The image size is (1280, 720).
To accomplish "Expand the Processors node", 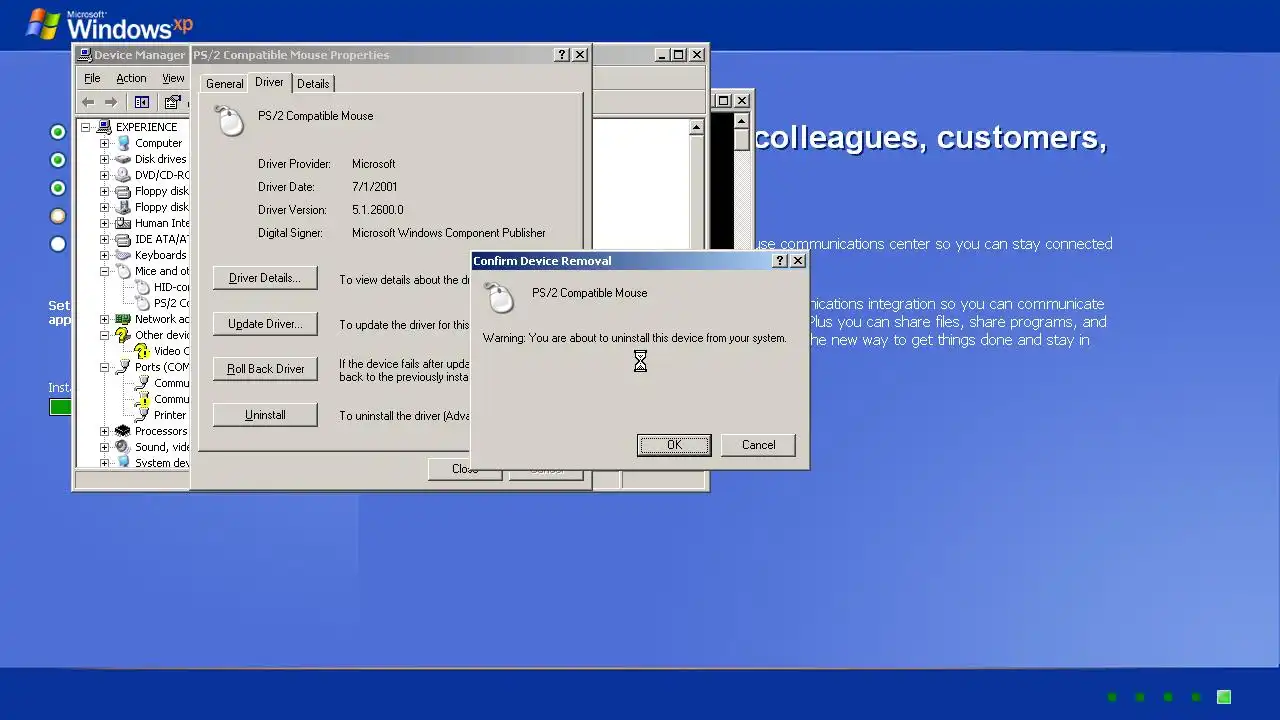I will 104,431.
